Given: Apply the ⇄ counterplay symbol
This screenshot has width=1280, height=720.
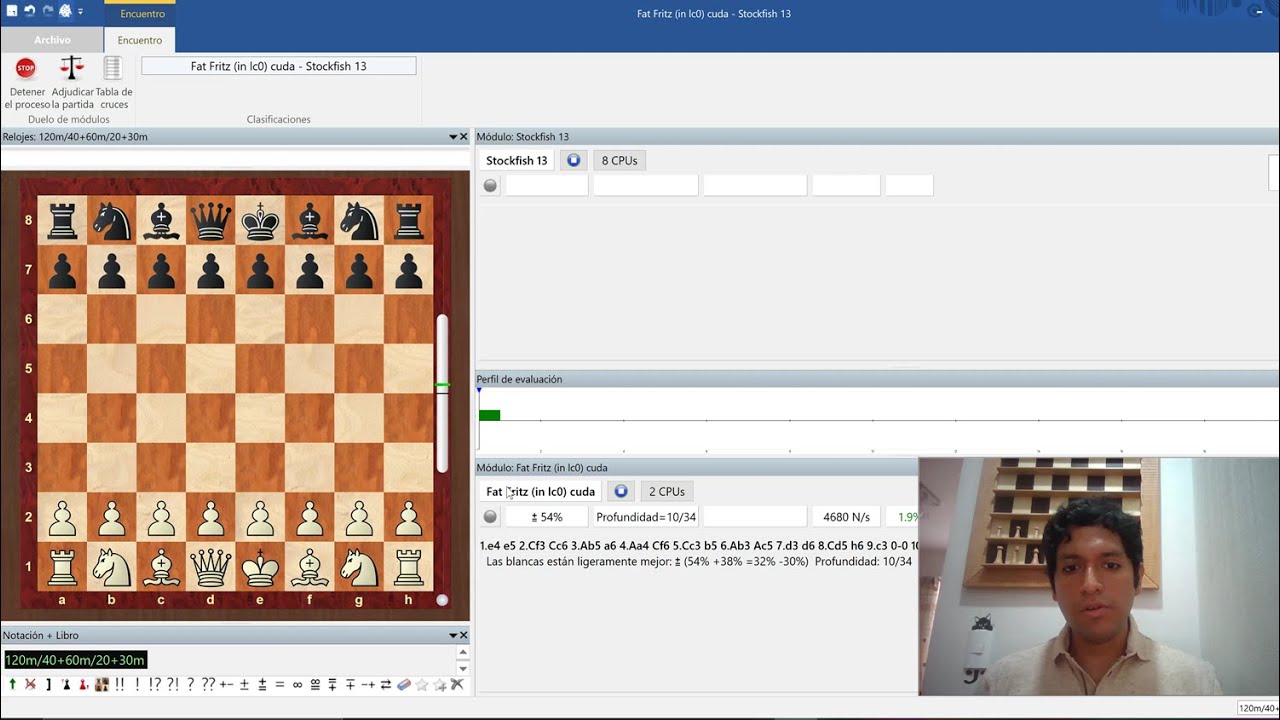Looking at the screenshot, I should 386,685.
